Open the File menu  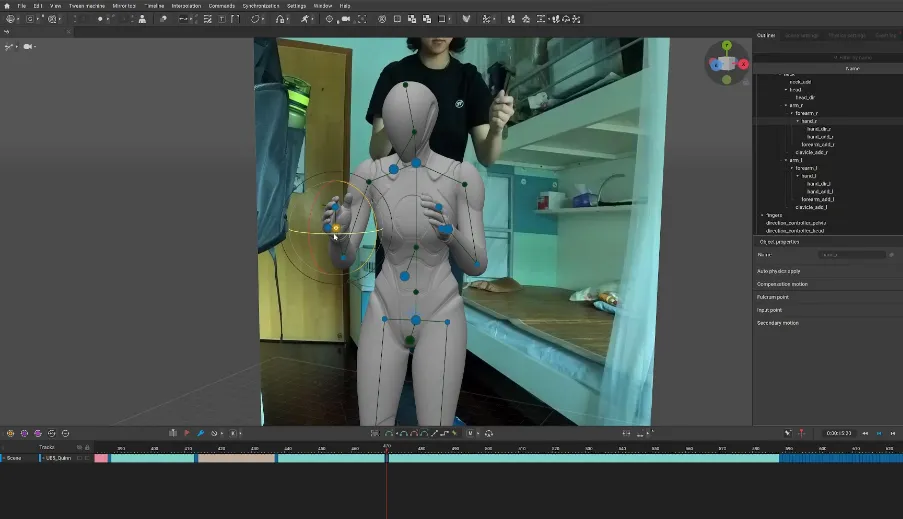pos(22,6)
